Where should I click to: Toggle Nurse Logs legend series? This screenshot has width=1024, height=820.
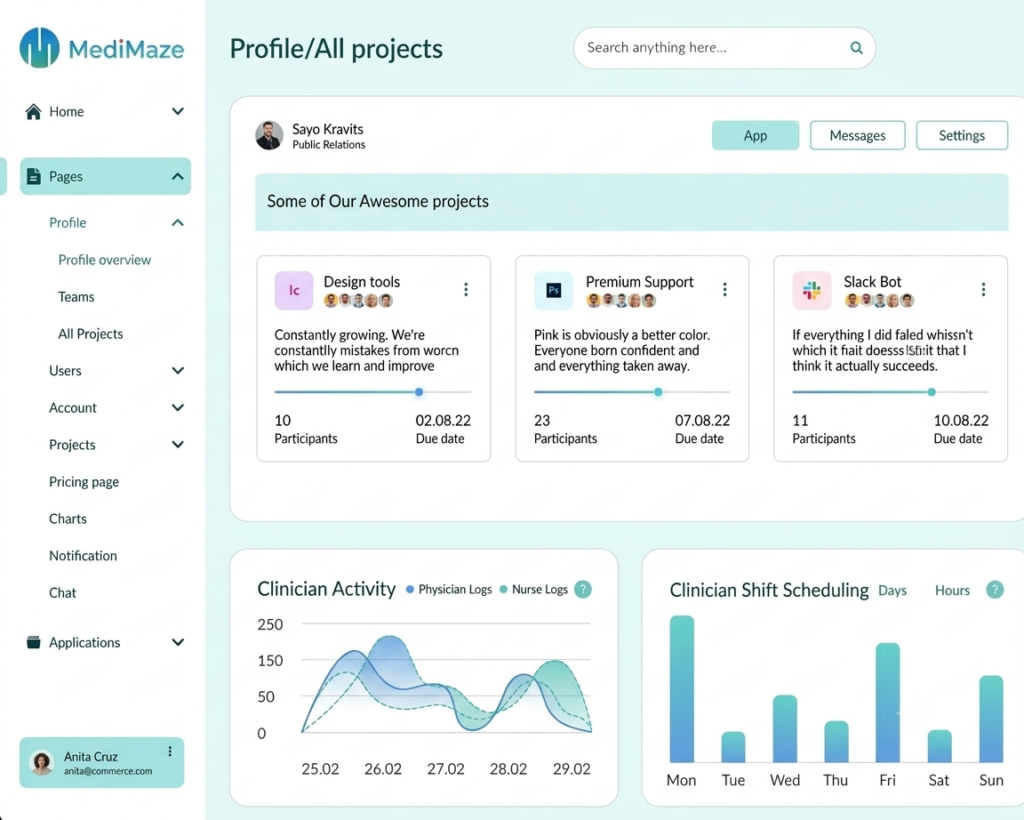coord(534,589)
